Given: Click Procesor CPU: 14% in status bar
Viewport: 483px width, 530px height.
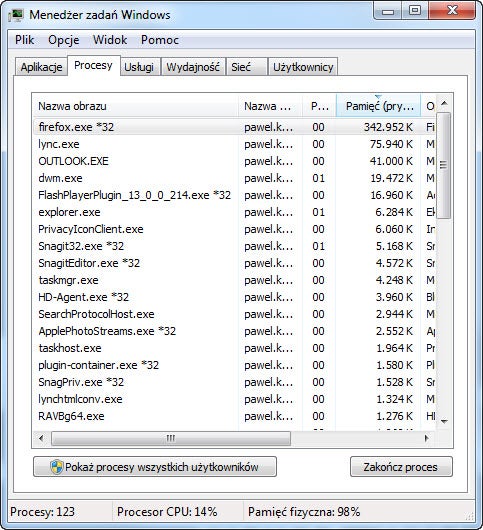Looking at the screenshot, I should coord(167,512).
